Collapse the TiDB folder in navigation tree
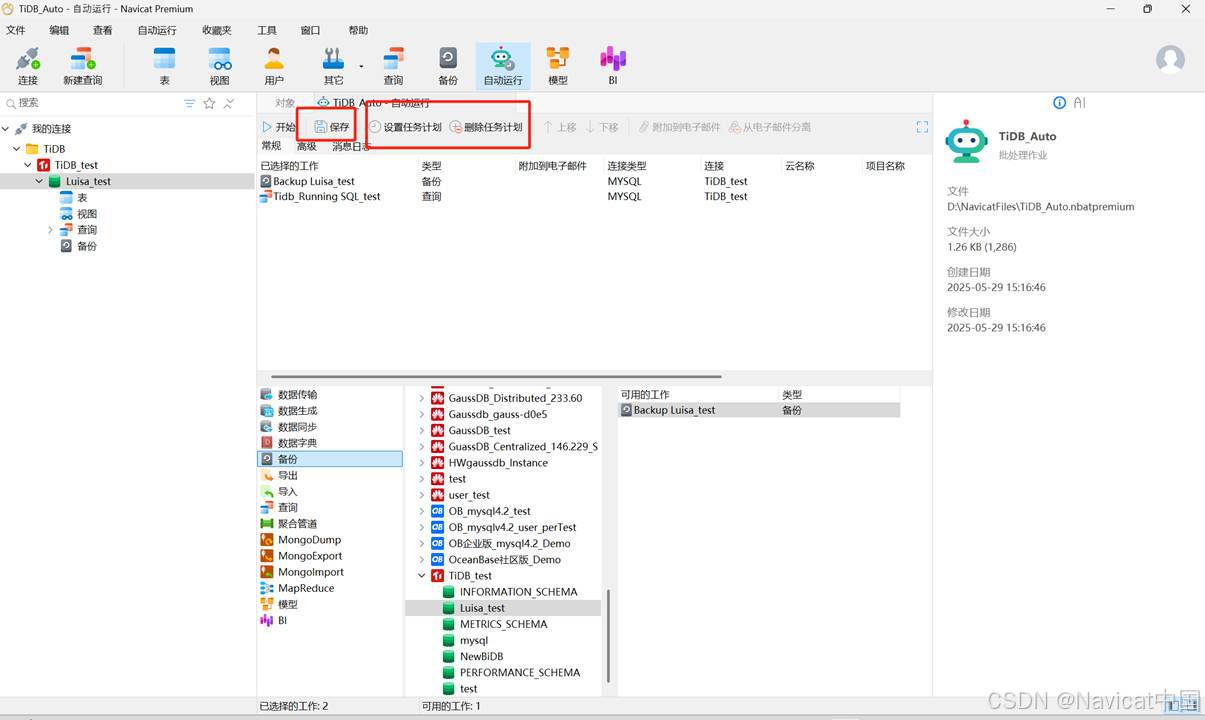 pyautogui.click(x=17, y=149)
